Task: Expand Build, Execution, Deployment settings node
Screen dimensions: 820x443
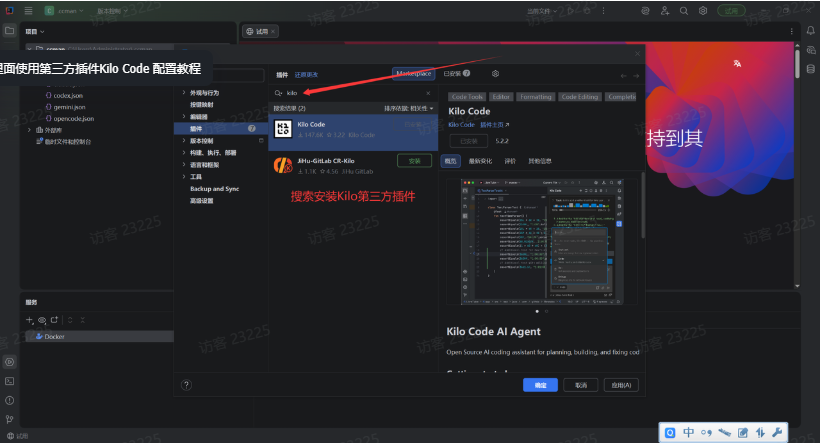Action: 184,153
